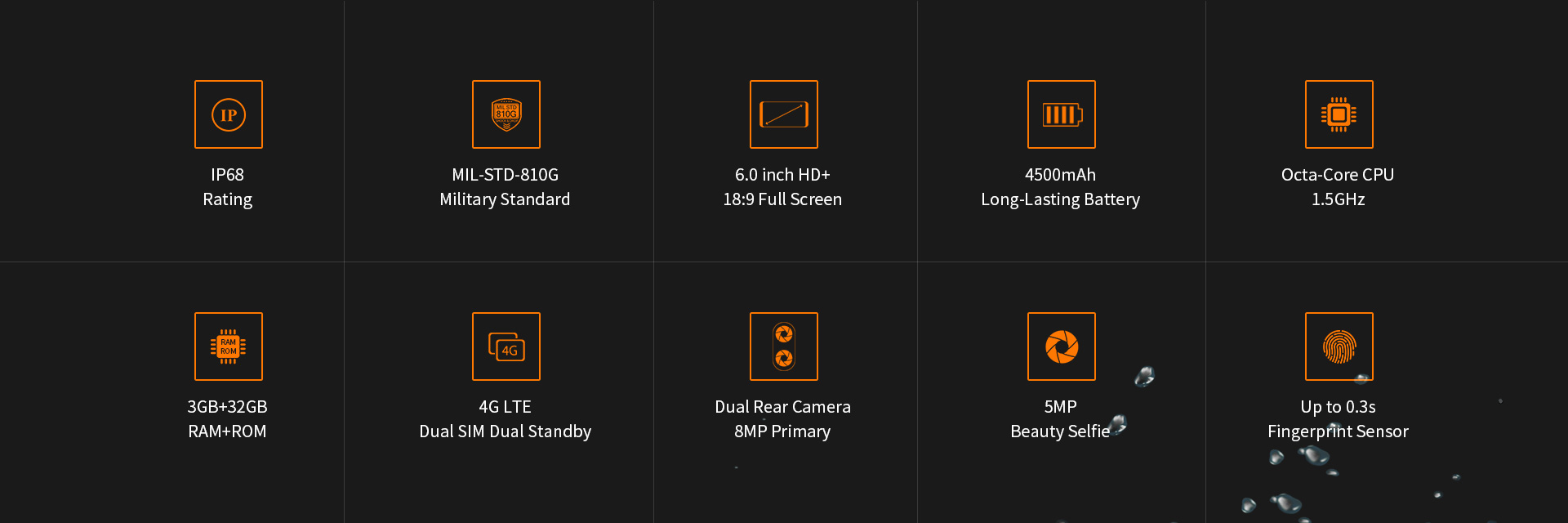This screenshot has width=1568, height=523.
Task: Select '4500mAh Long-Lasting Battery' label
Action: tap(1060, 187)
